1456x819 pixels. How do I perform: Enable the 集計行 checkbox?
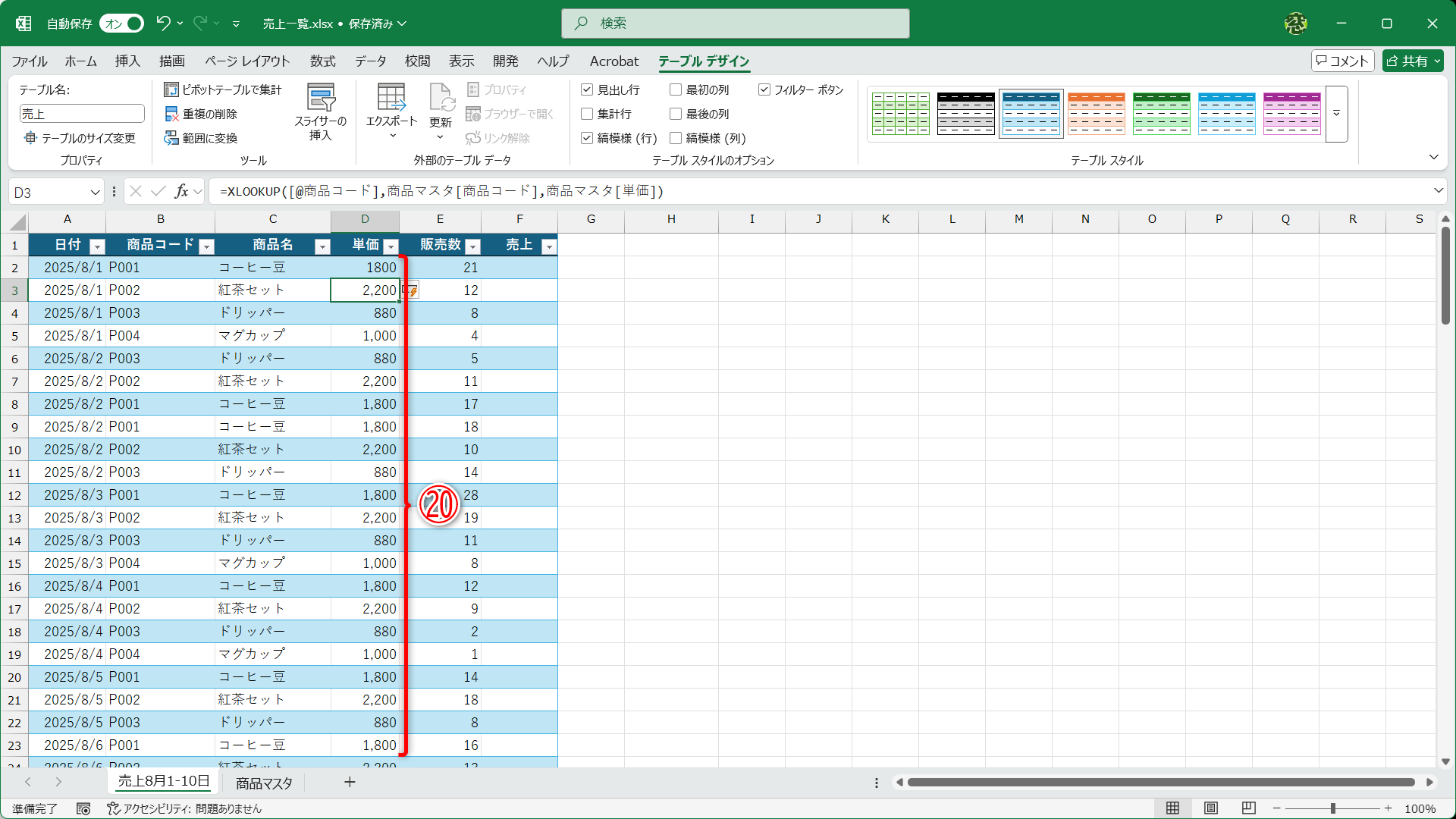click(x=586, y=114)
